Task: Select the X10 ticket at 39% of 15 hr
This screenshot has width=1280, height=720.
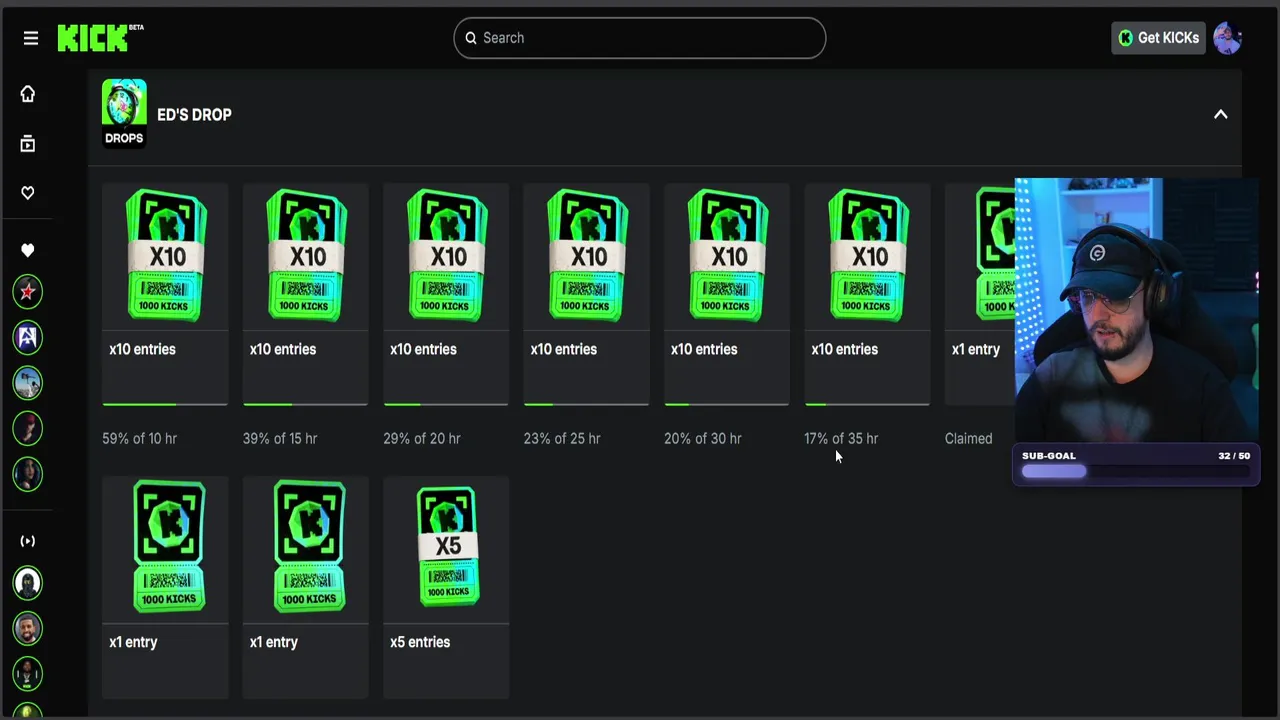Action: coord(307,255)
